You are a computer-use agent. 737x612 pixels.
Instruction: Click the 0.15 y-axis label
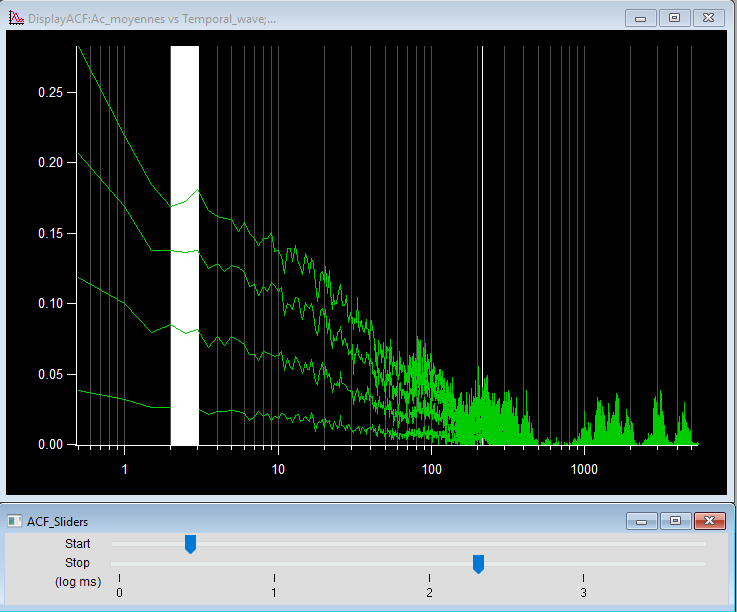tap(50, 233)
